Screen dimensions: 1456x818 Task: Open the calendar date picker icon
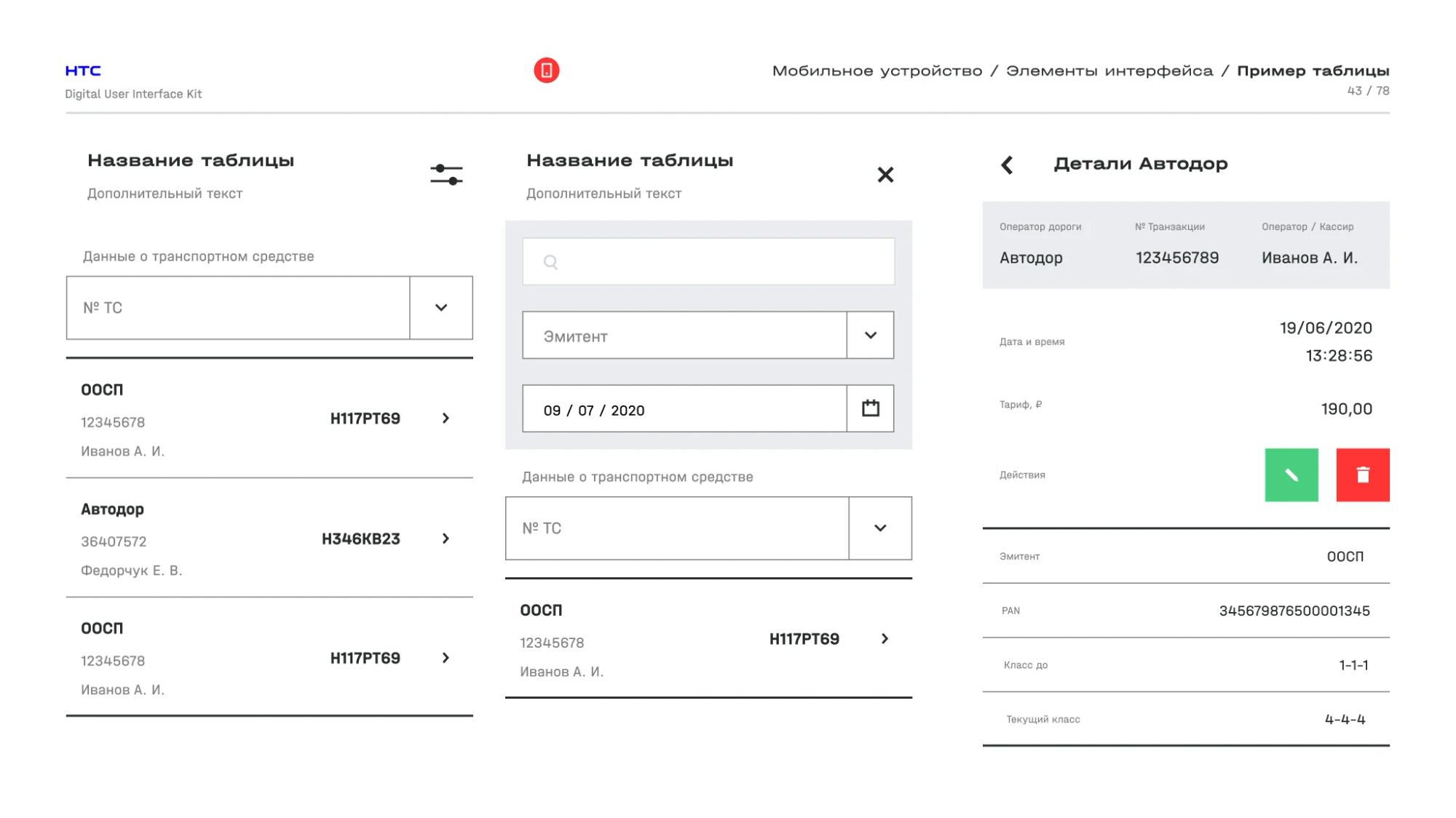point(871,408)
